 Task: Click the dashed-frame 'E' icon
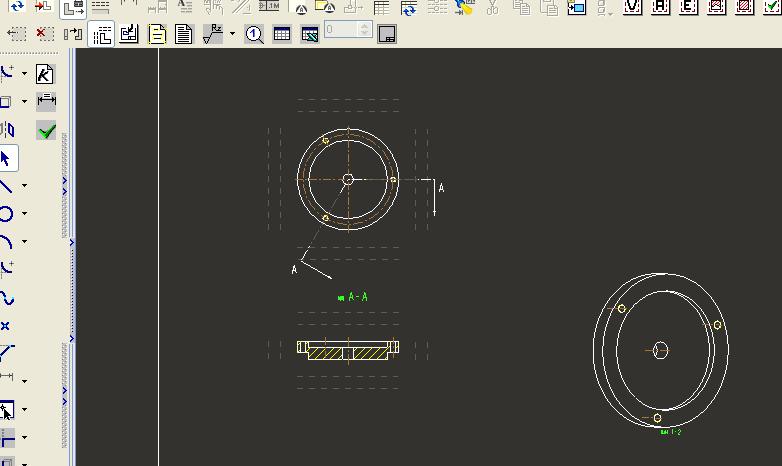[689, 6]
